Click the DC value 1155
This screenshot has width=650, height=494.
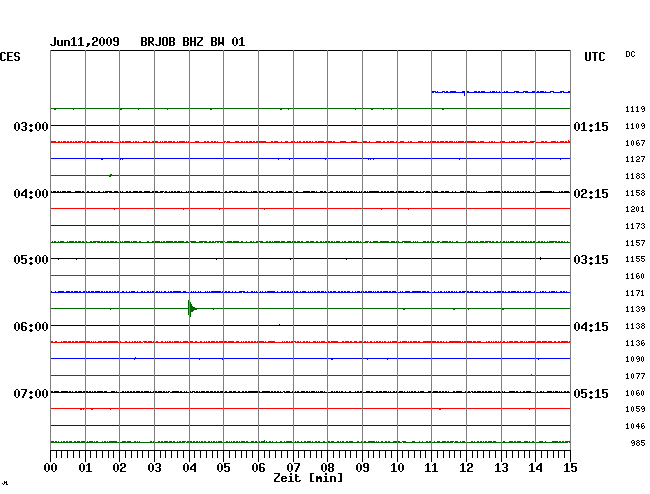635,259
